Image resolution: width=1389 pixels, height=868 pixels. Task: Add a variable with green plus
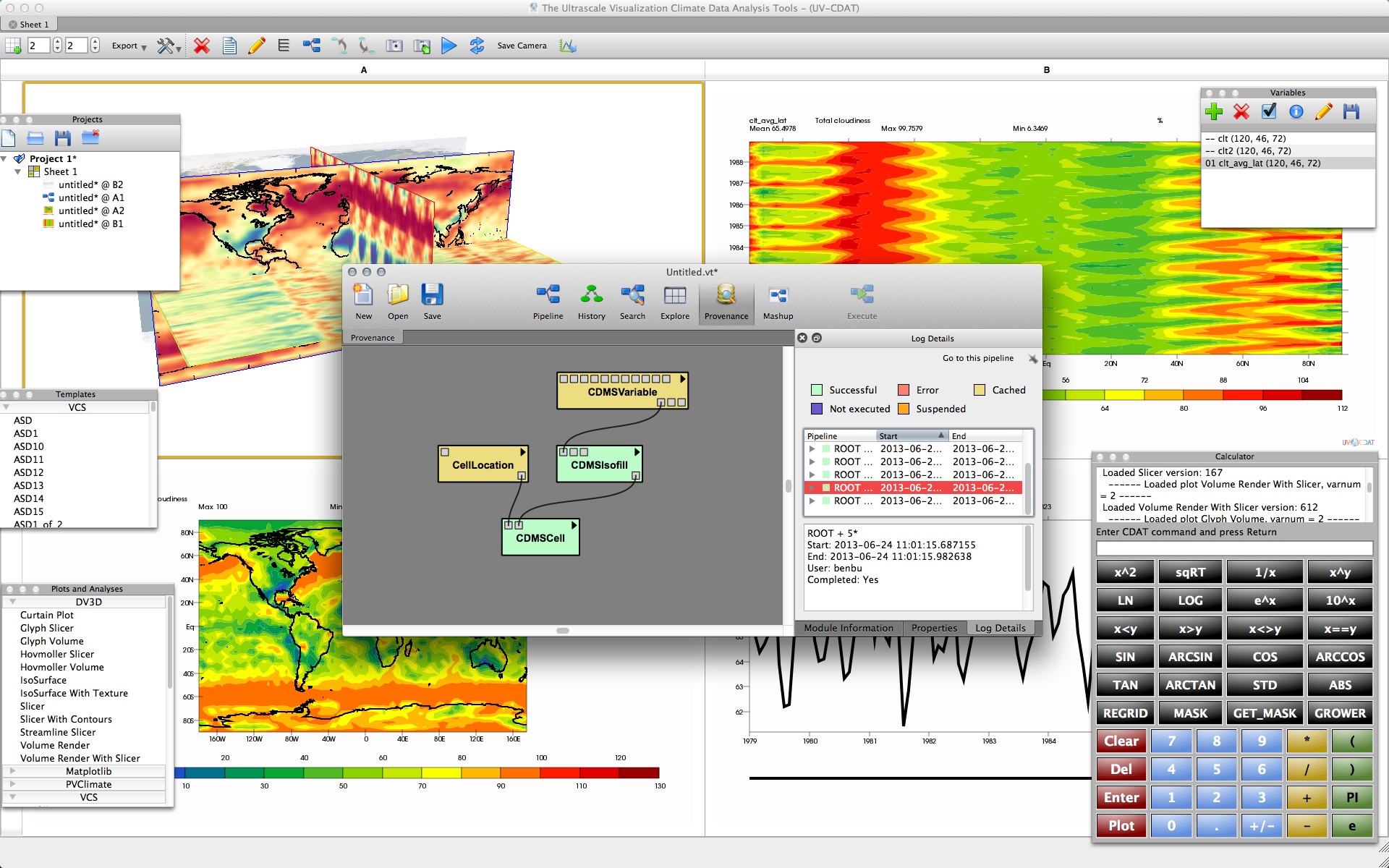[1214, 111]
